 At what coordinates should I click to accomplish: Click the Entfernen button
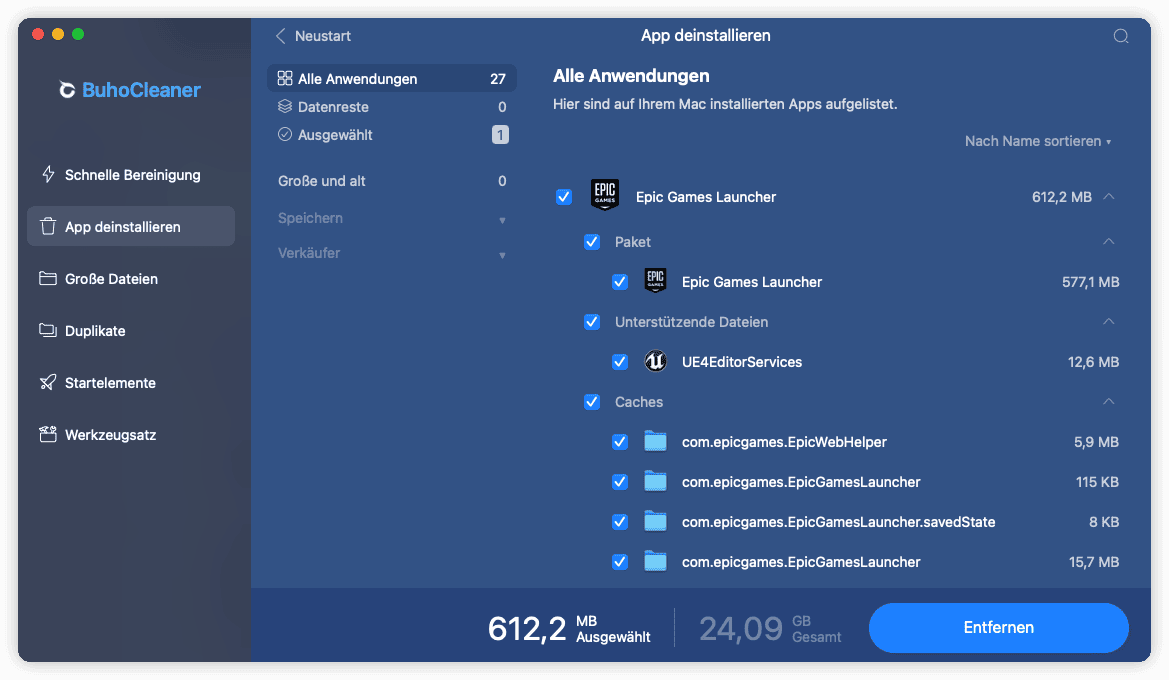pos(998,628)
